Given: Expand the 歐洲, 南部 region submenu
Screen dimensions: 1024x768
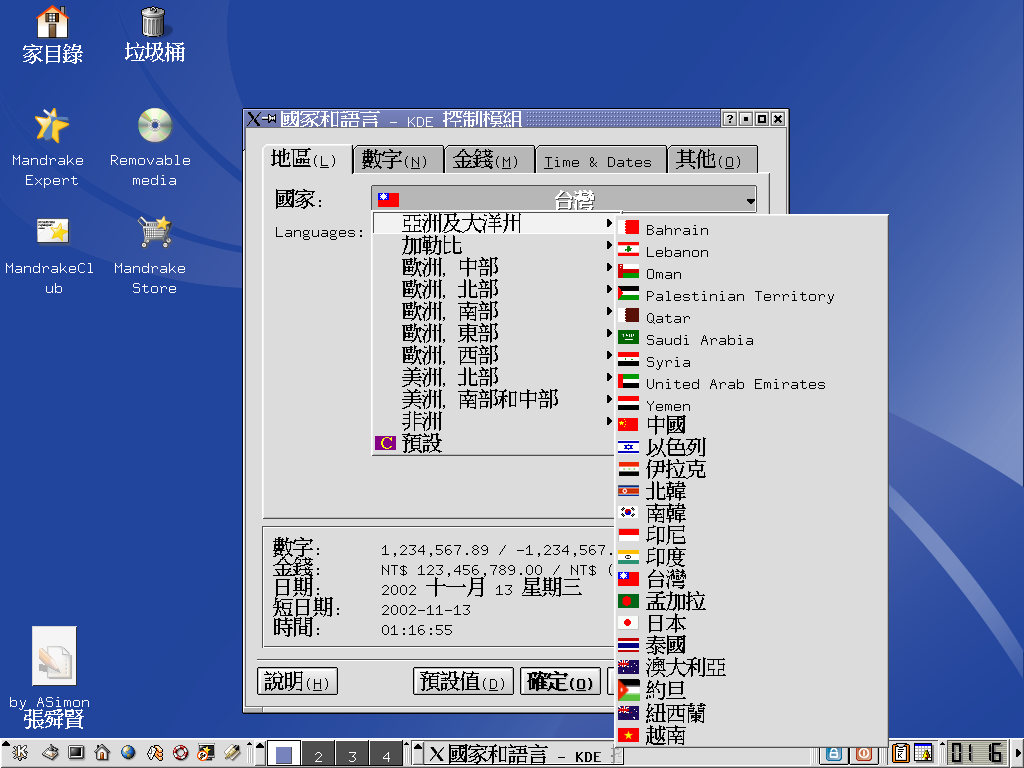Looking at the screenshot, I should pyautogui.click(x=494, y=312).
